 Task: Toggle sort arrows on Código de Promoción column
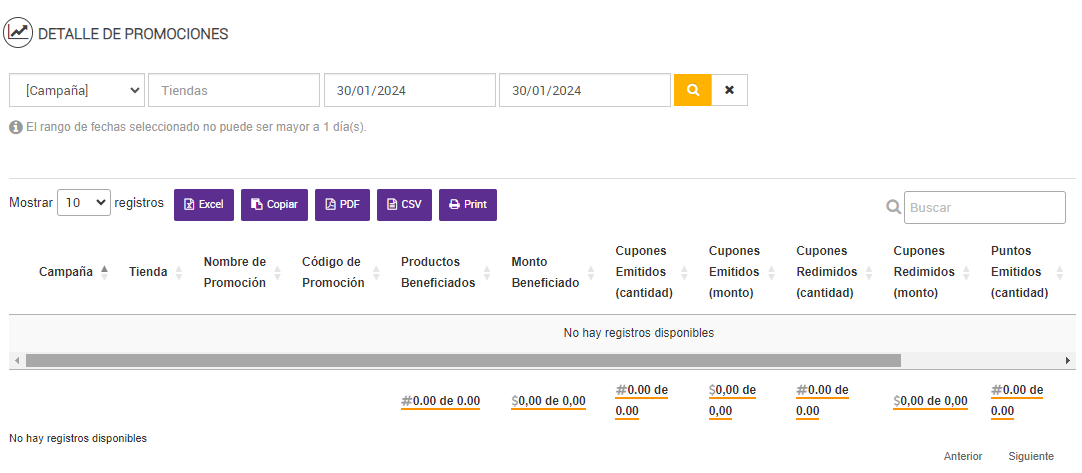point(376,273)
